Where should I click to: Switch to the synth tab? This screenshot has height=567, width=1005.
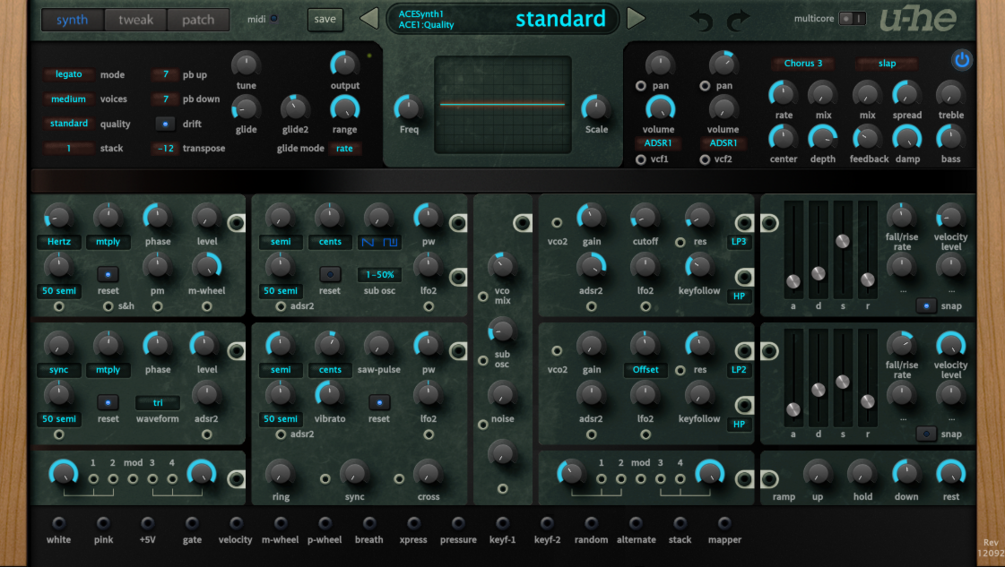pyautogui.click(x=72, y=20)
